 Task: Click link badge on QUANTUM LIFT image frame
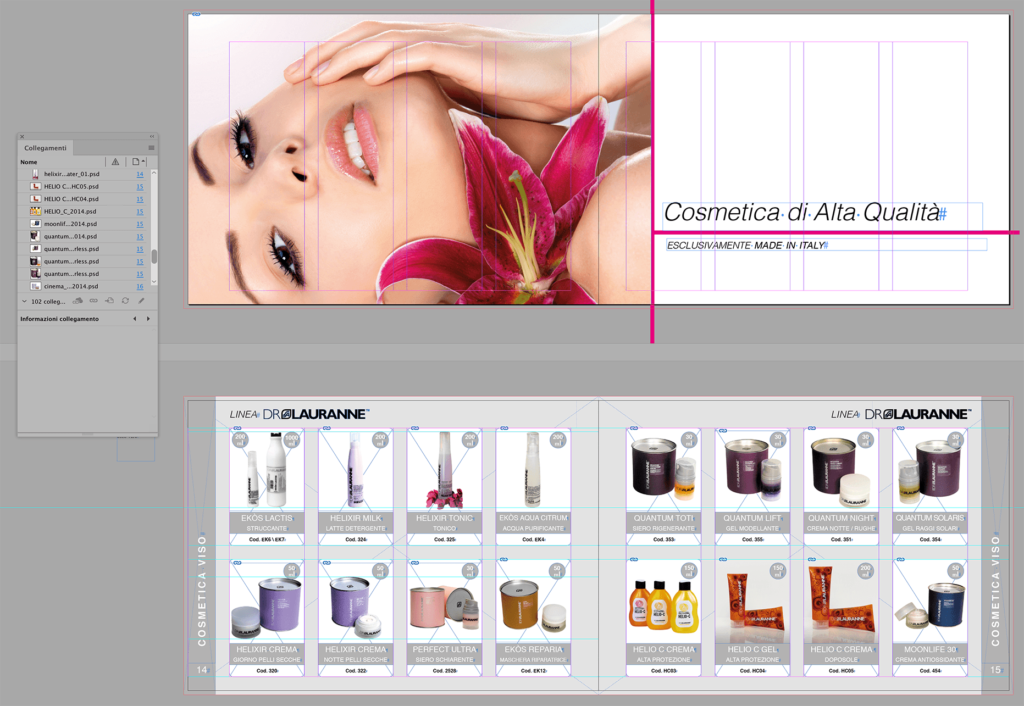[722, 429]
